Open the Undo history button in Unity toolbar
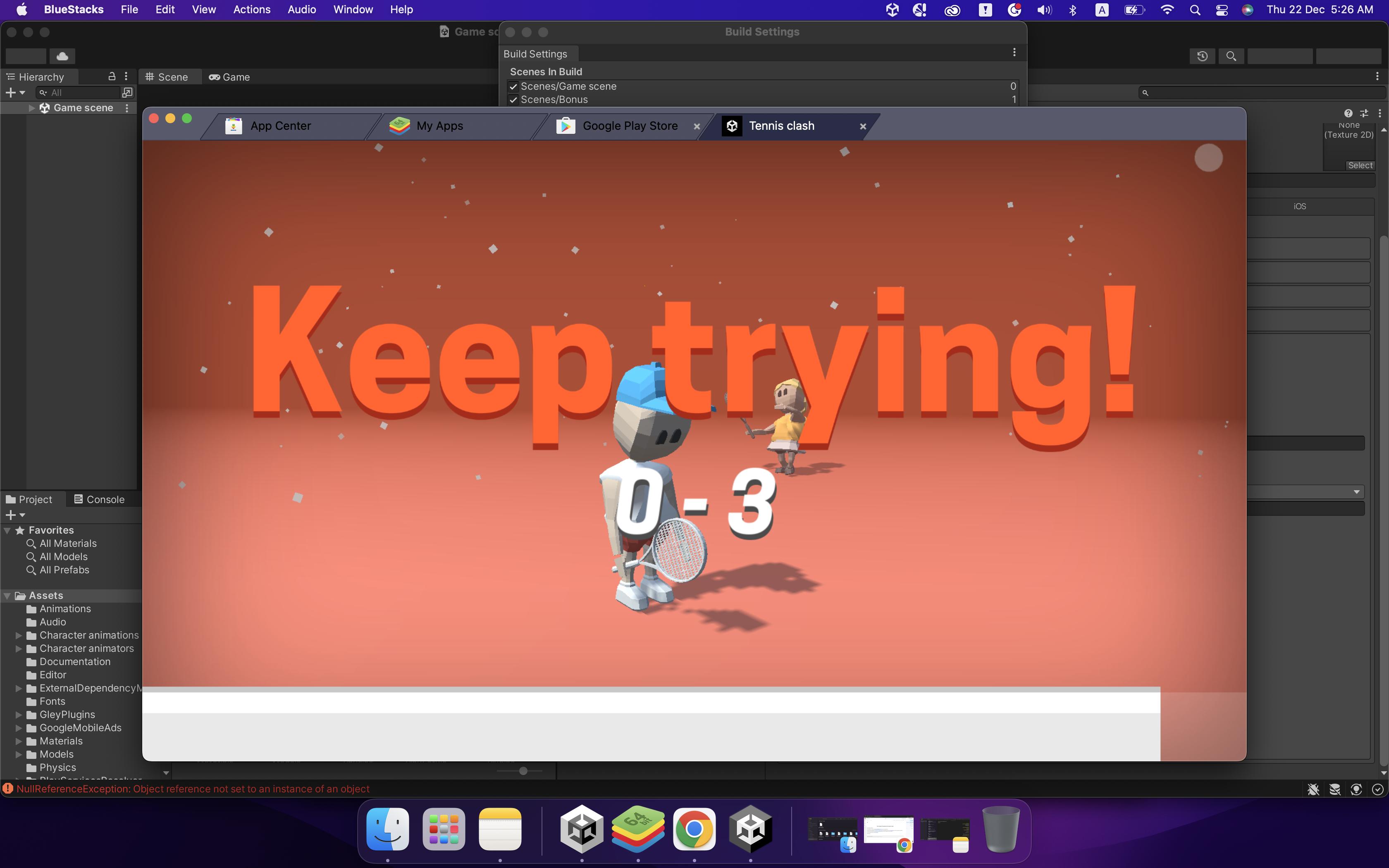This screenshot has width=1389, height=868. [1203, 56]
